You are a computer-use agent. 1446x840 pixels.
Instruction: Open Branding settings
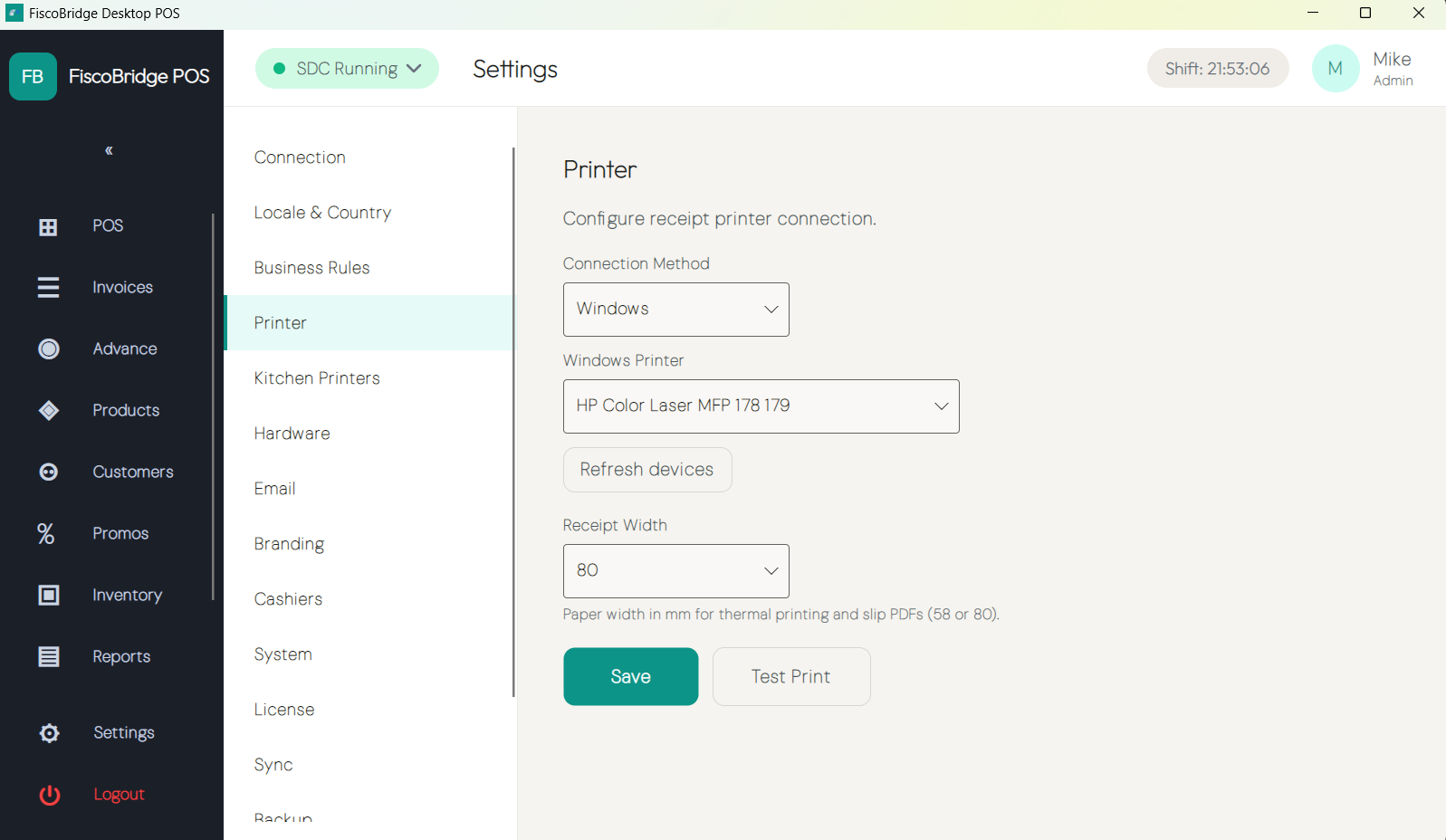click(369, 544)
